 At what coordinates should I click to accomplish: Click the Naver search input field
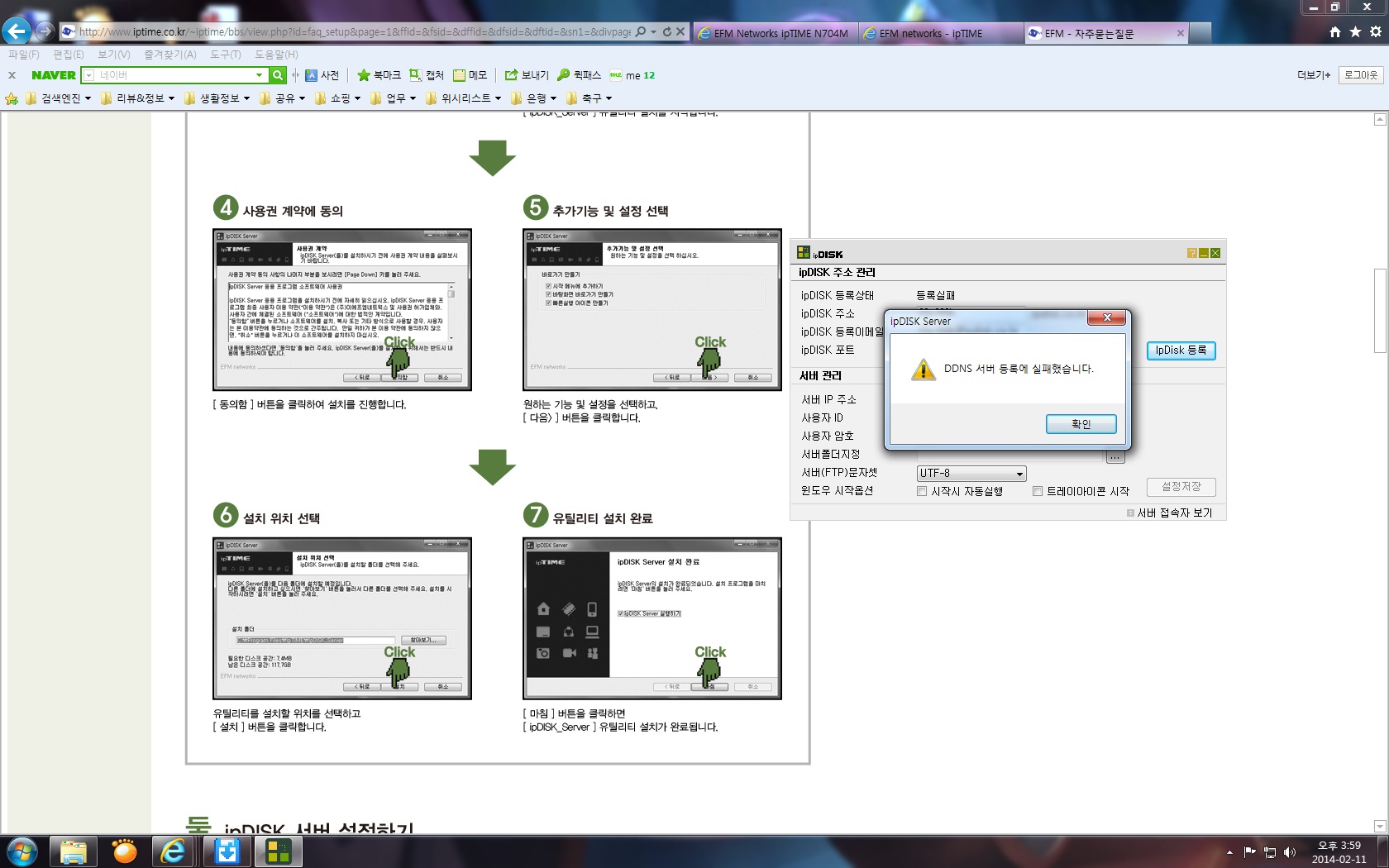(174, 75)
